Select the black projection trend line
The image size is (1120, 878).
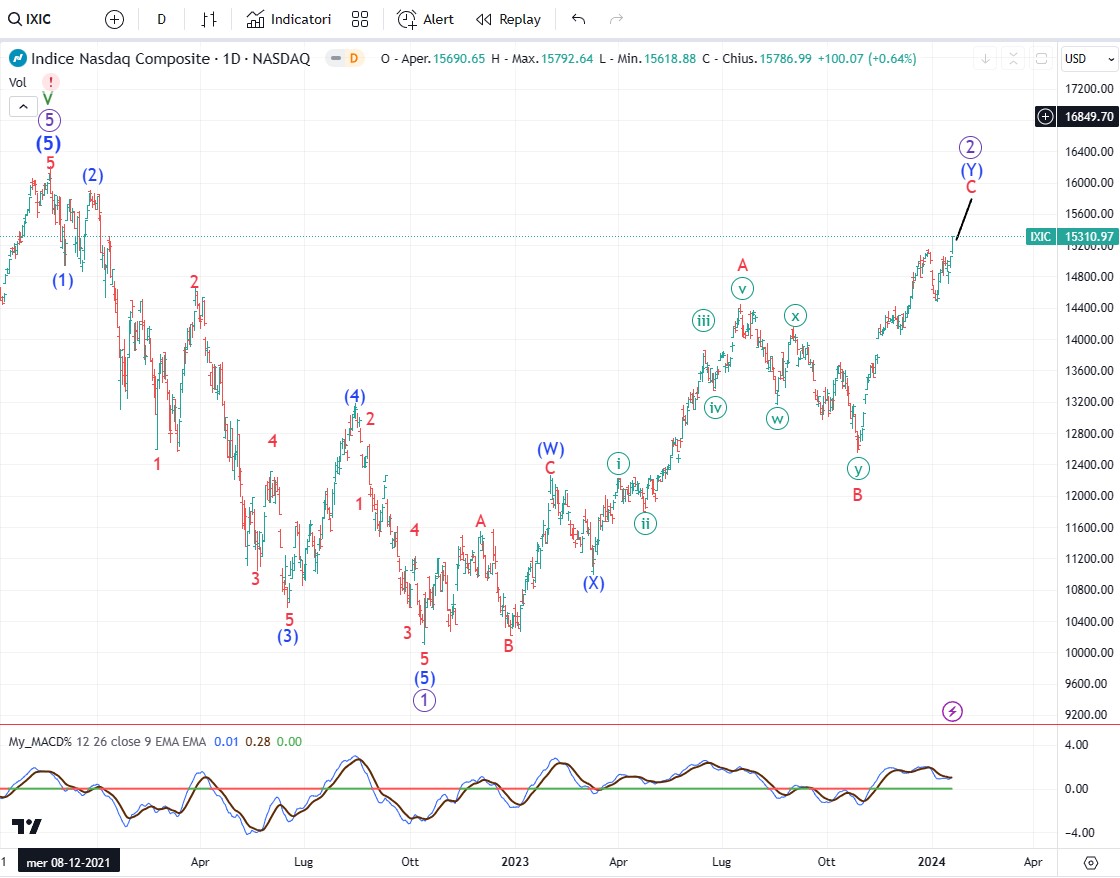[x=964, y=219]
